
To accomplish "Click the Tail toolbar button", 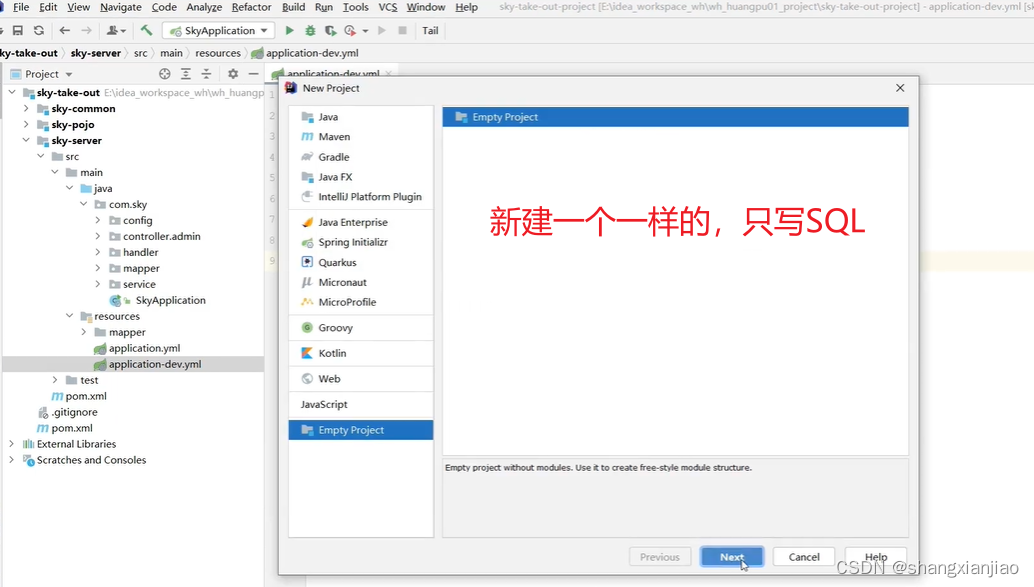I will tap(430, 30).
